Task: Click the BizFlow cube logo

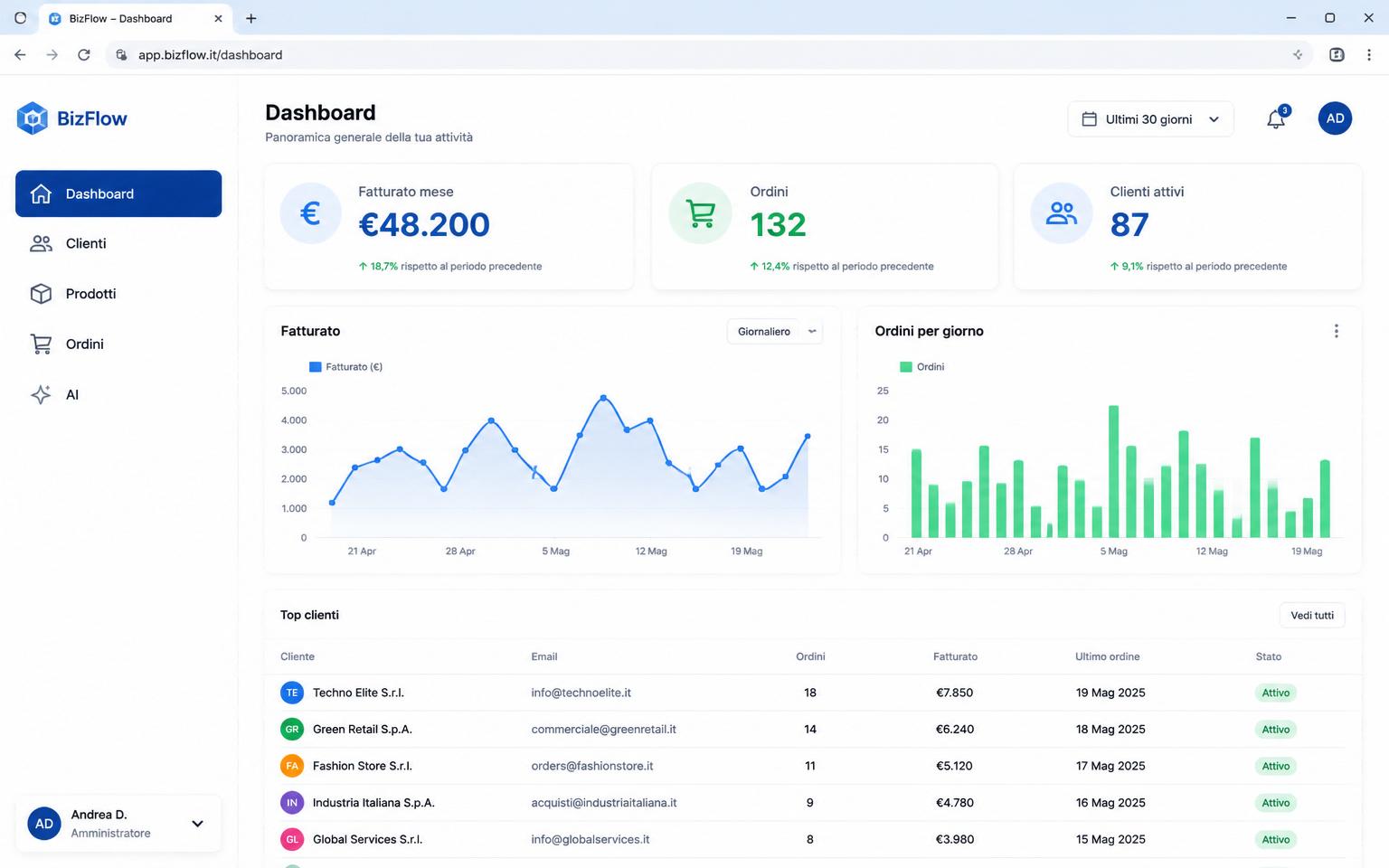Action: coord(33,118)
